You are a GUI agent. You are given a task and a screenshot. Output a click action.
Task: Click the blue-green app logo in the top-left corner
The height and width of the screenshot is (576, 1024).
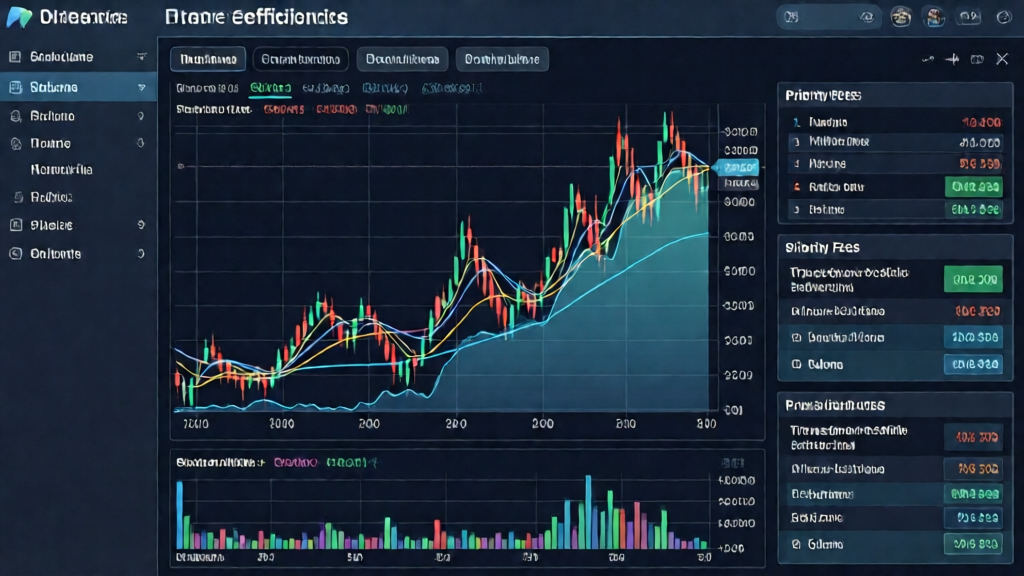pyautogui.click(x=19, y=17)
